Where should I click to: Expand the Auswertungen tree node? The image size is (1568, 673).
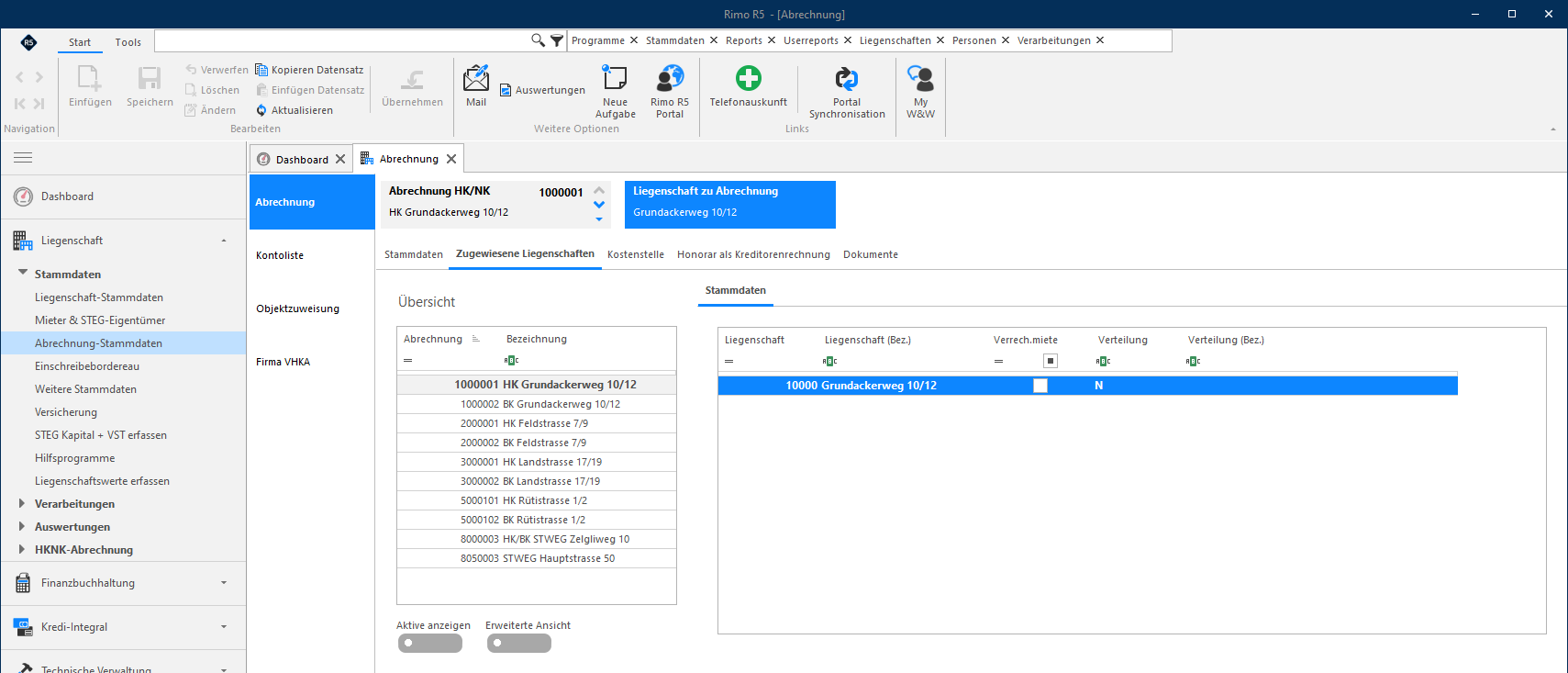tap(22, 526)
